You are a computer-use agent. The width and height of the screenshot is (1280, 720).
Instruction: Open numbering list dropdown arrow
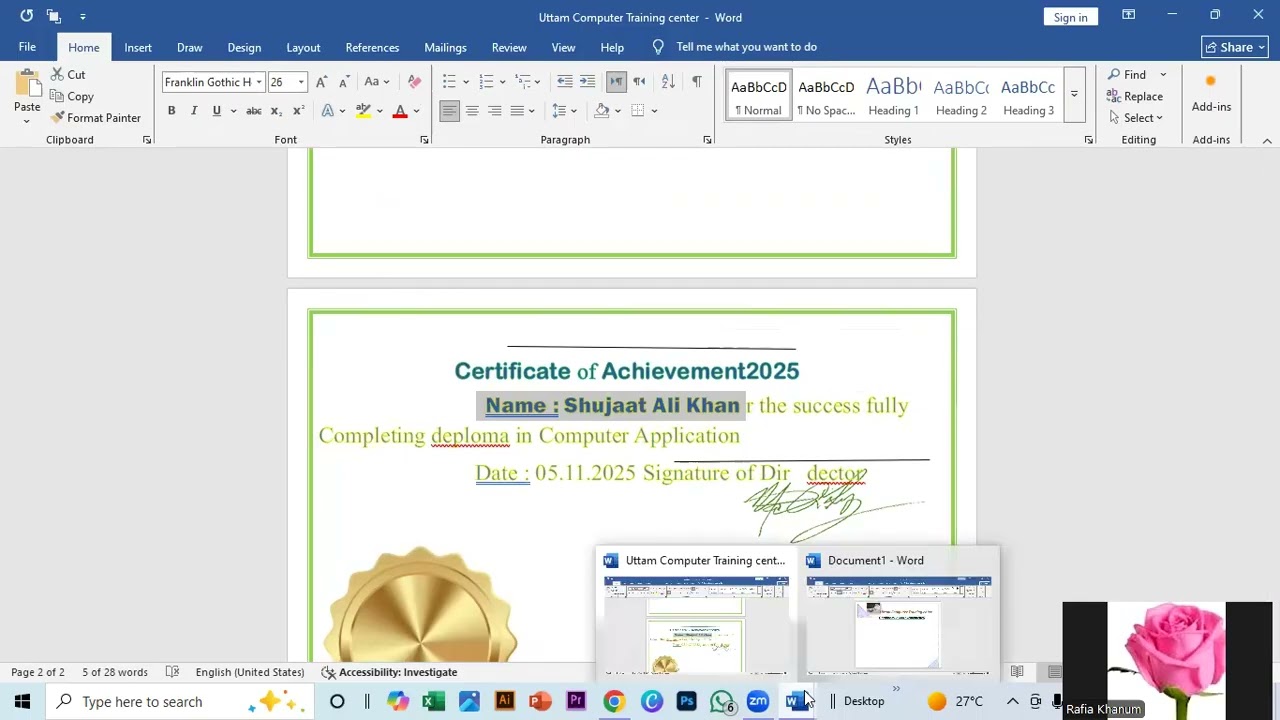pyautogui.click(x=503, y=82)
